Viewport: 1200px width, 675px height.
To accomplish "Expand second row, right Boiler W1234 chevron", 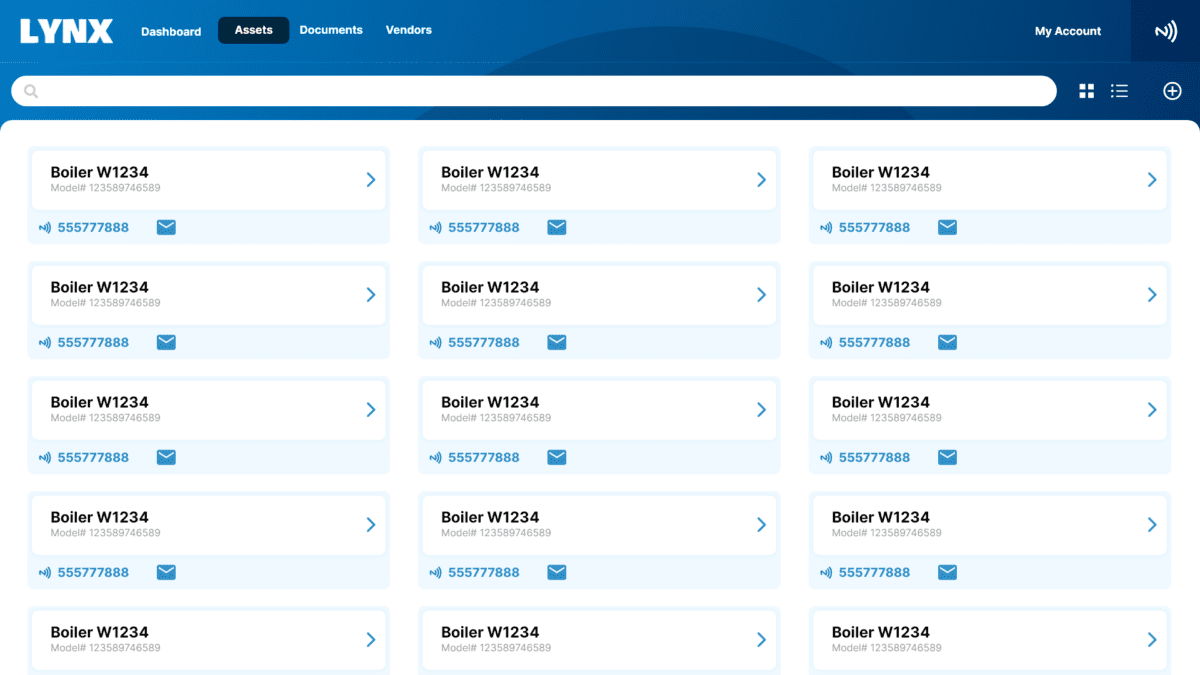I will (x=1152, y=295).
